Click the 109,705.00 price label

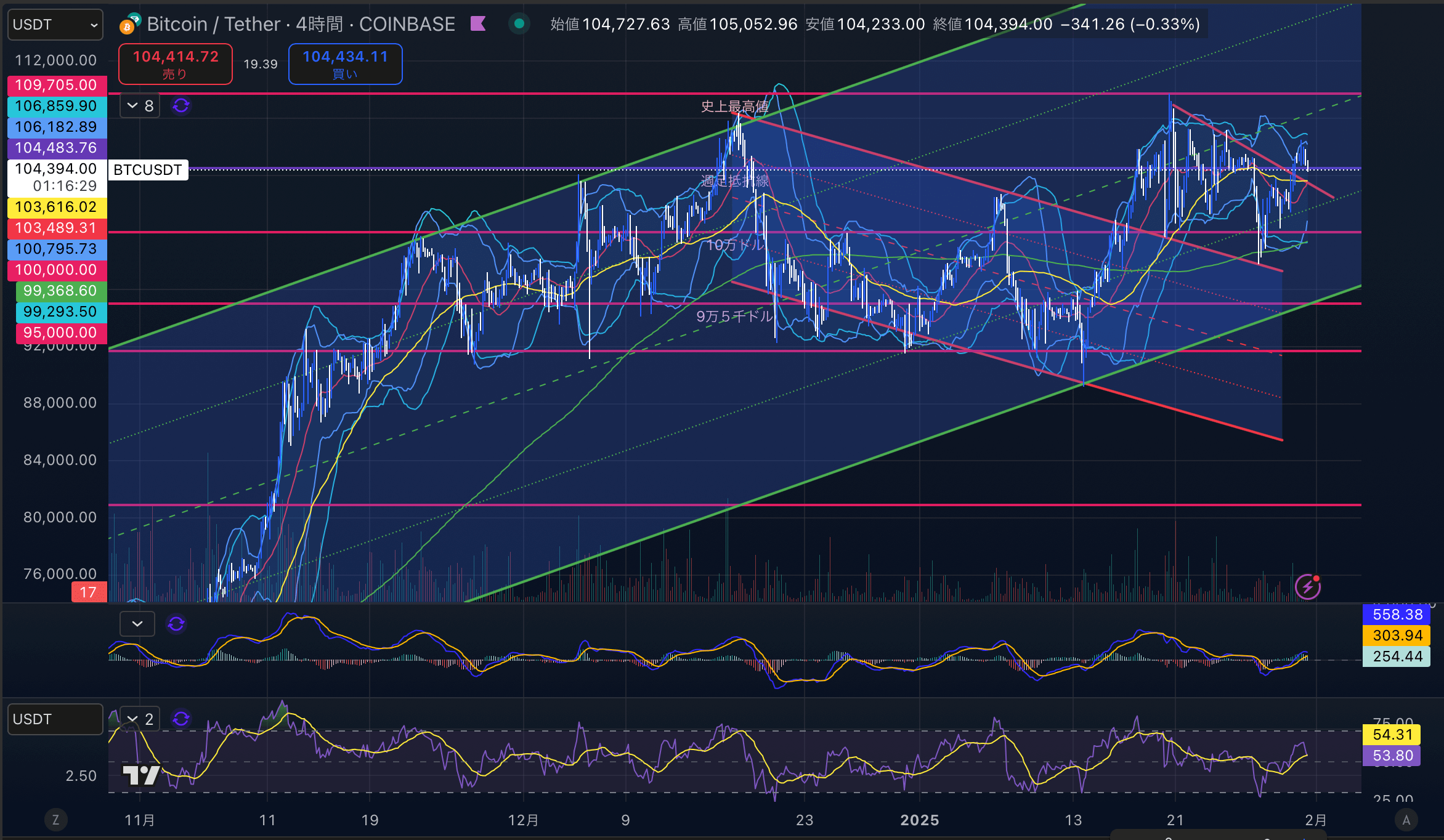coord(57,85)
